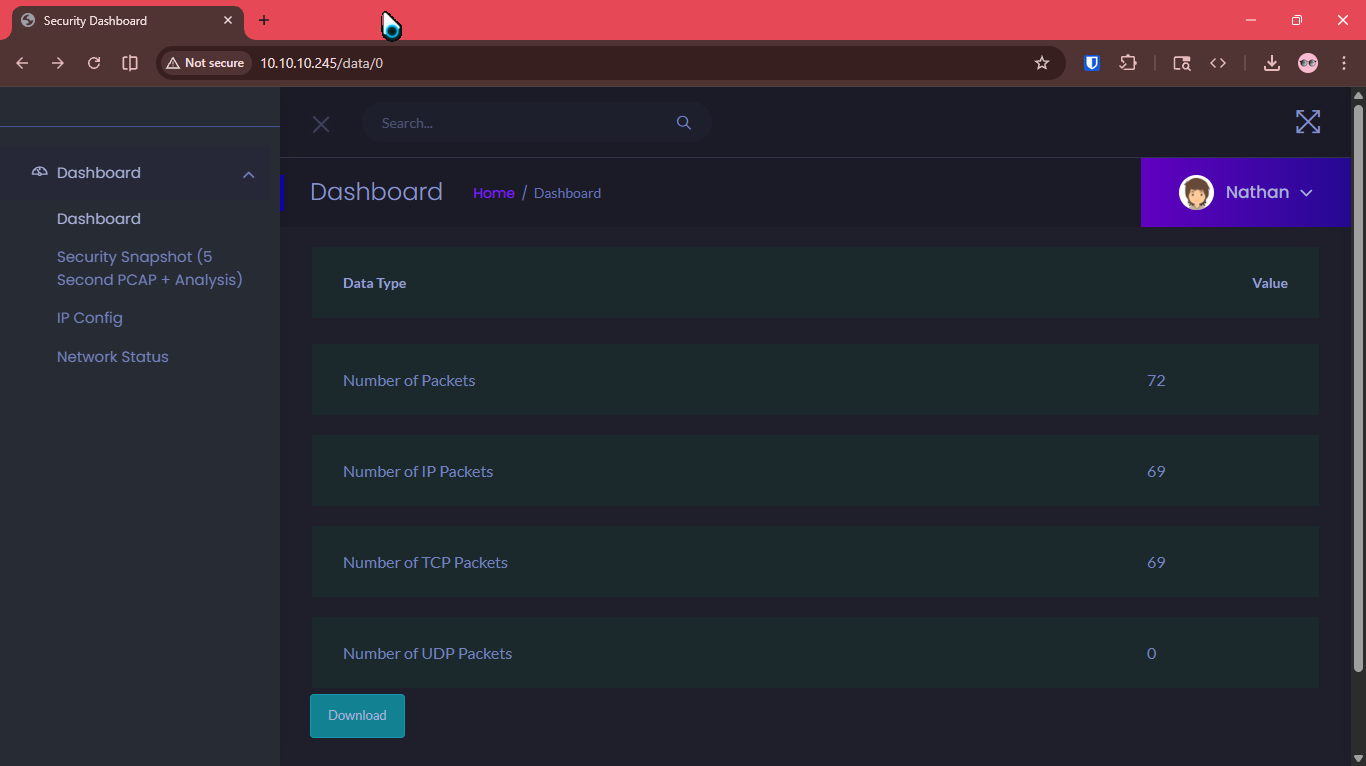Viewport: 1366px width, 766px height.
Task: Open Security Snapshot (5 Second PCAP + Analysis)
Action: [x=149, y=268]
